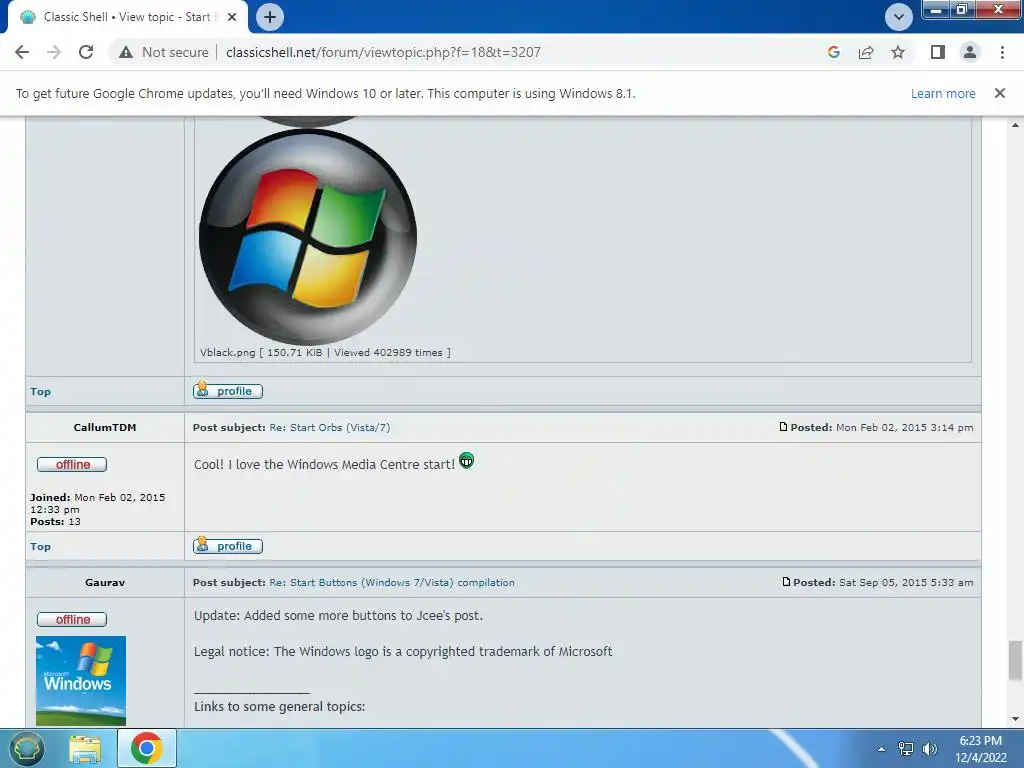Click Gaurav's Windows XP avatar image
Image resolution: width=1024 pixels, height=768 pixels.
pyautogui.click(x=81, y=680)
